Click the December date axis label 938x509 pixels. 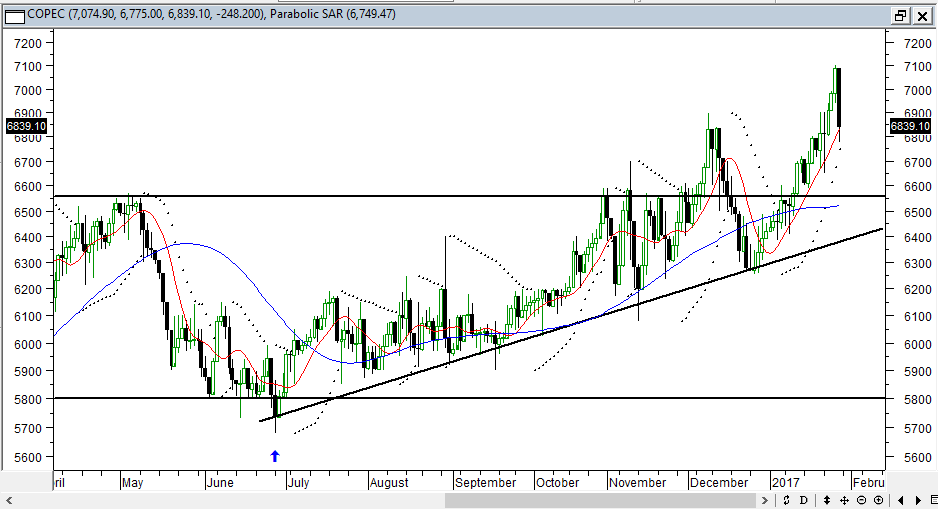coord(718,482)
